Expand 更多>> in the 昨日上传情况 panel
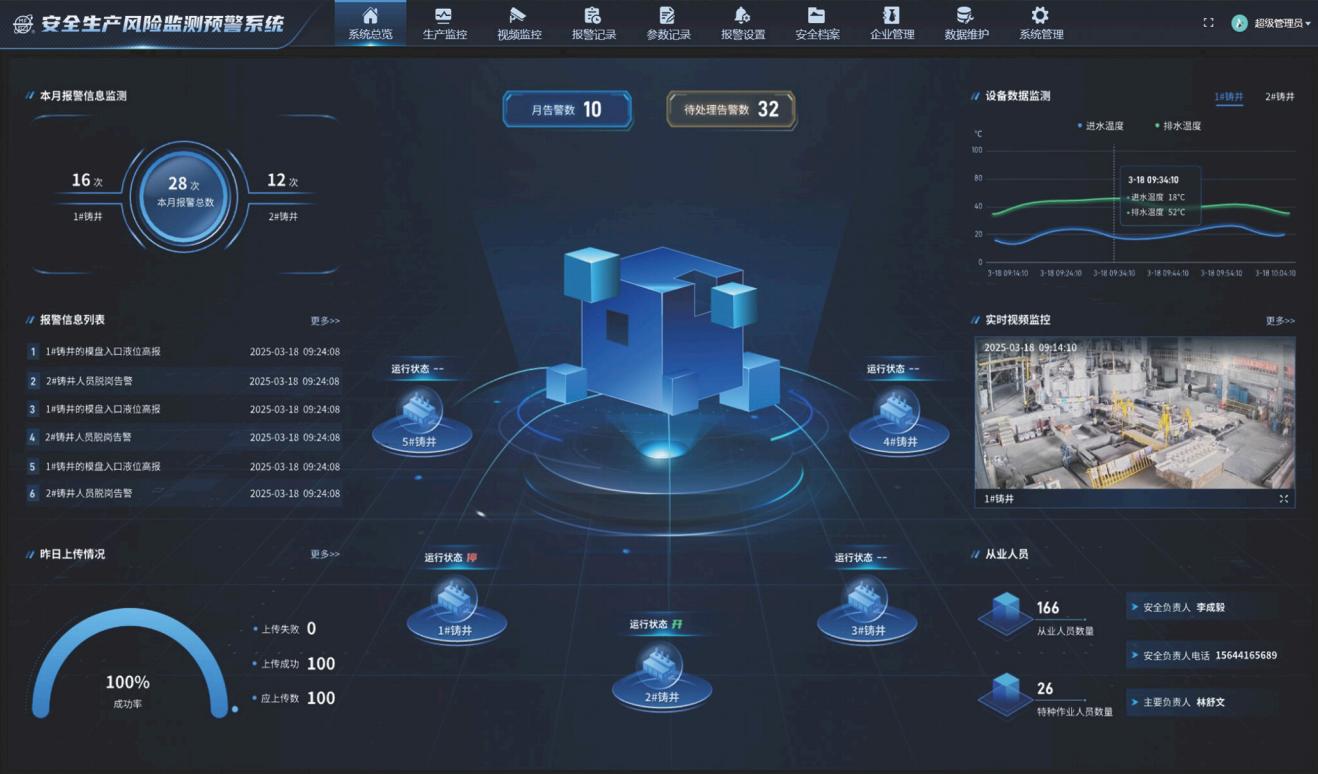Screen dimensions: 1318x774 (x=325, y=554)
